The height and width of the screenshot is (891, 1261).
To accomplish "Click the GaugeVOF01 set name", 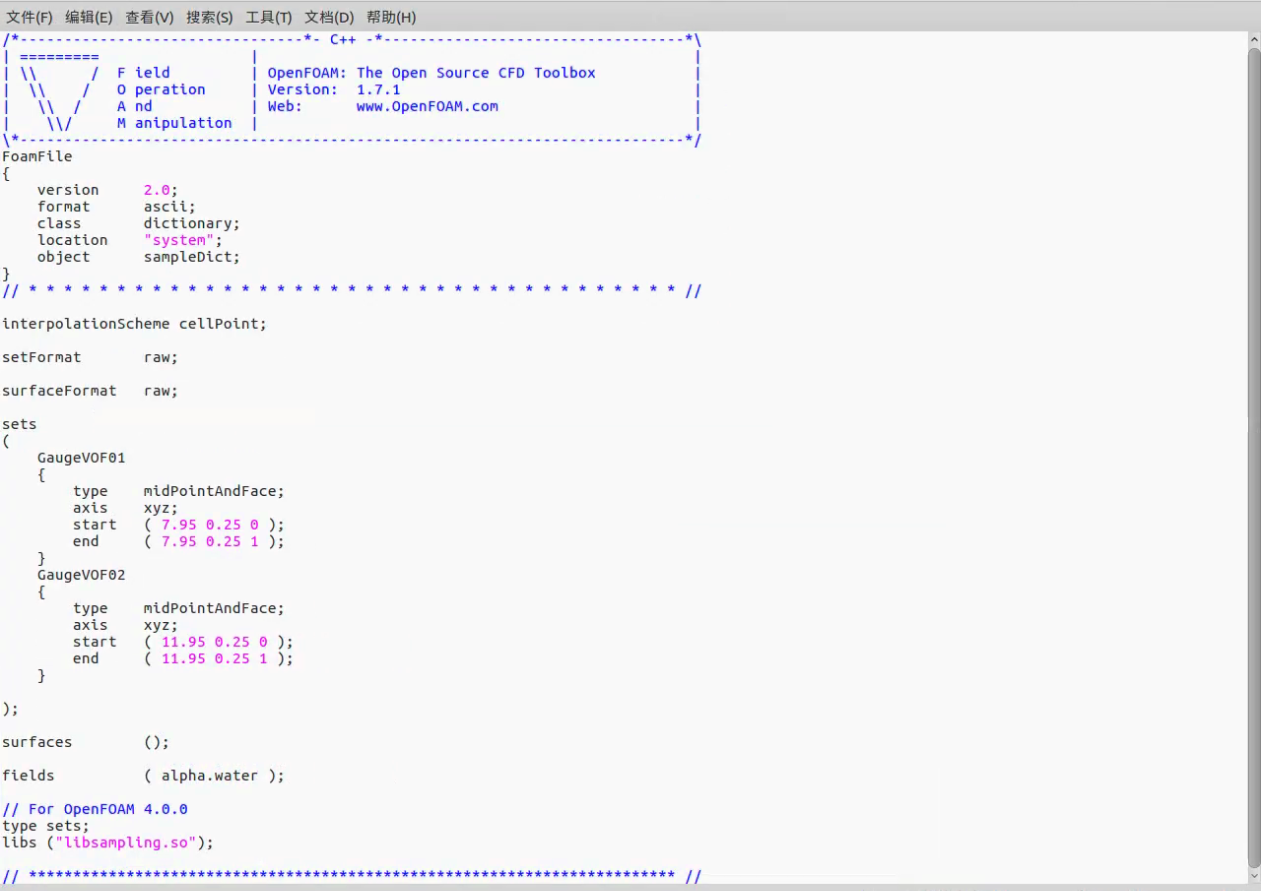I will pyautogui.click(x=82, y=458).
